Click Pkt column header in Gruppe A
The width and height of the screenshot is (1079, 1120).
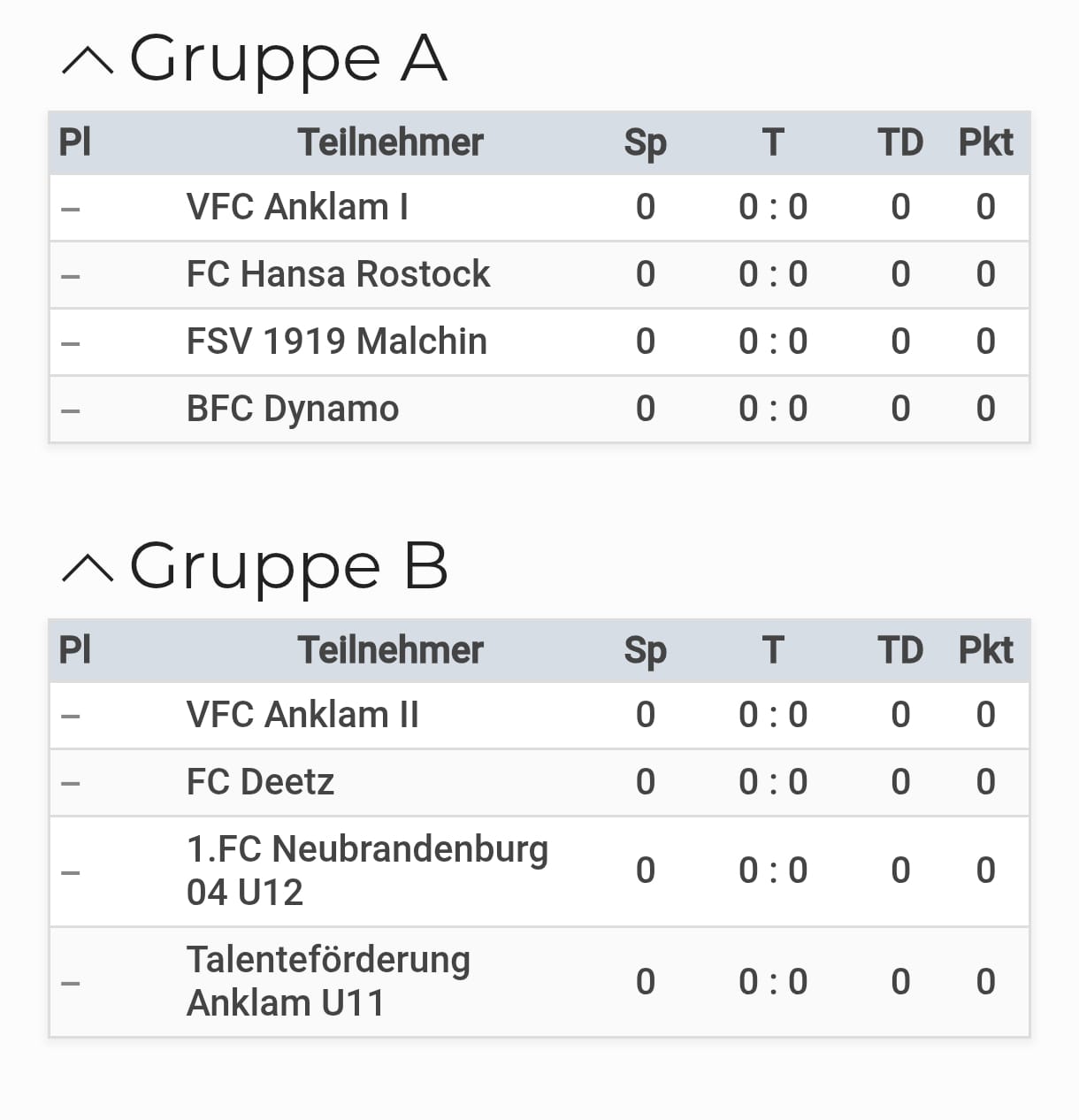985,142
